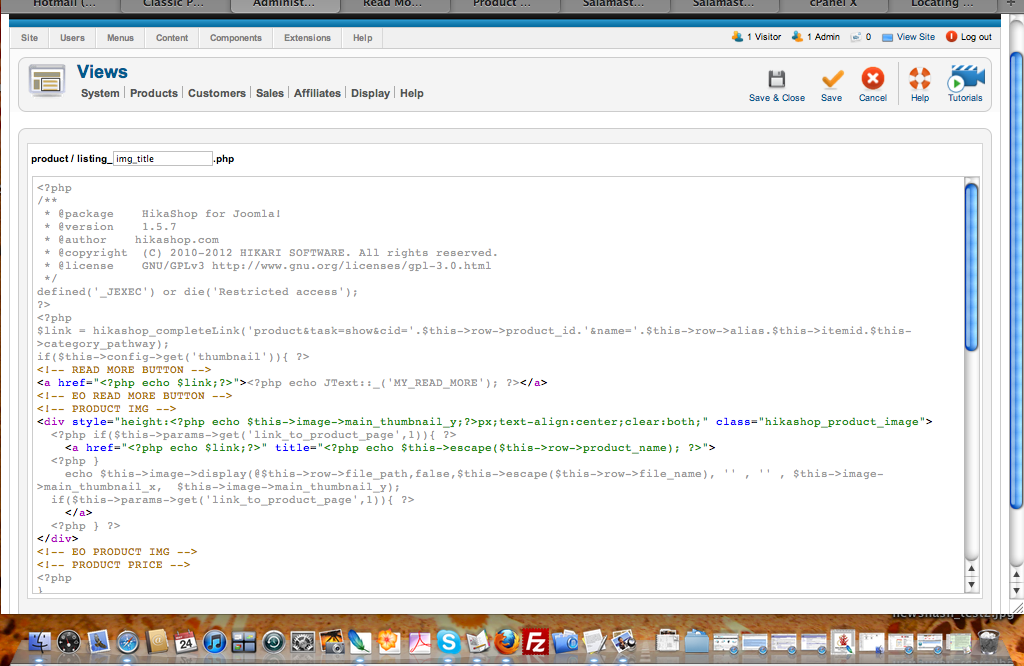Launch Firefox from the dock
The width and height of the screenshot is (1024, 666).
pyautogui.click(x=508, y=642)
